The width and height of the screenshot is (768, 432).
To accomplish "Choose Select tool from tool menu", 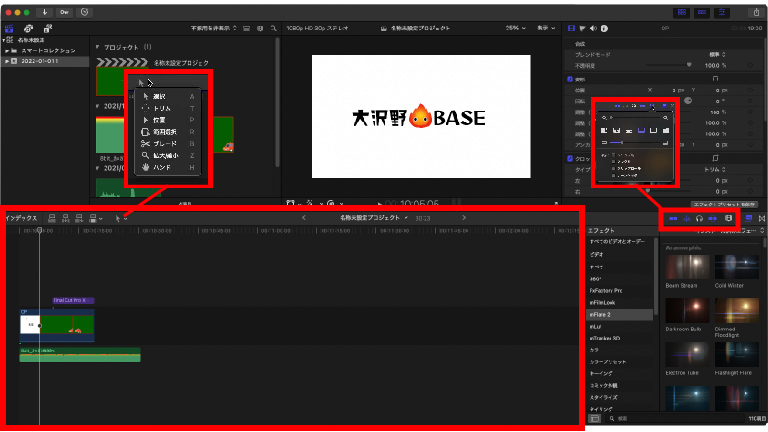I will [x=168, y=96].
